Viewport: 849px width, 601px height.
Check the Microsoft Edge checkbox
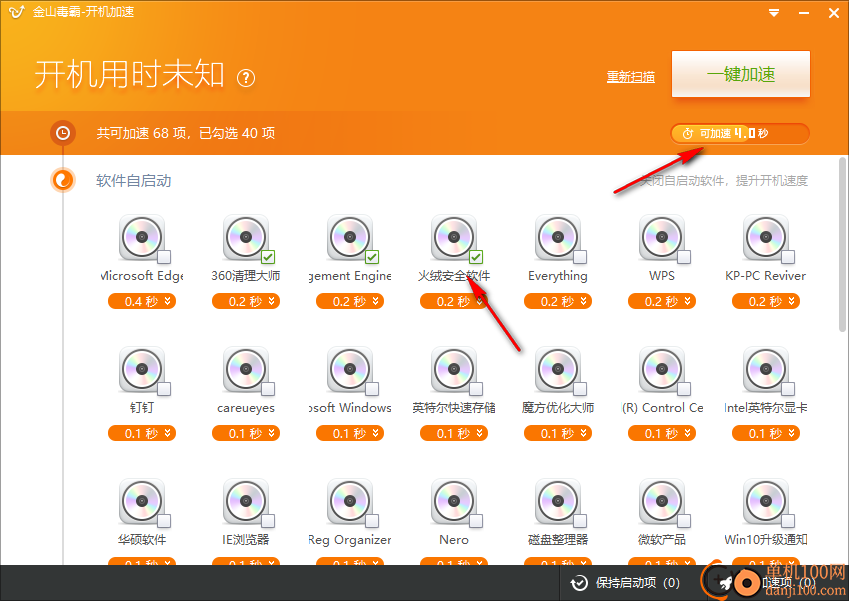164,257
